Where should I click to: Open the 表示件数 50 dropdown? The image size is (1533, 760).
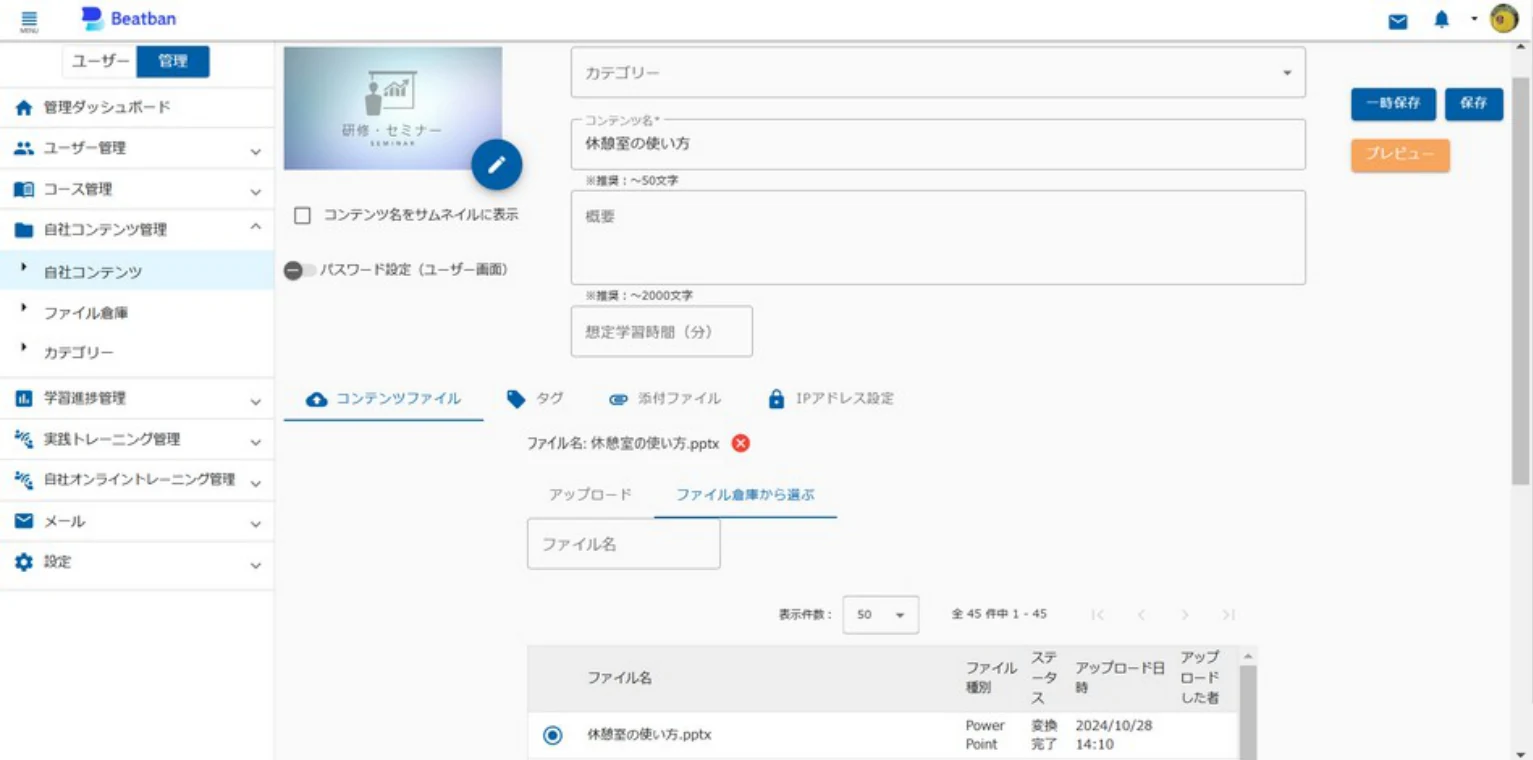881,615
